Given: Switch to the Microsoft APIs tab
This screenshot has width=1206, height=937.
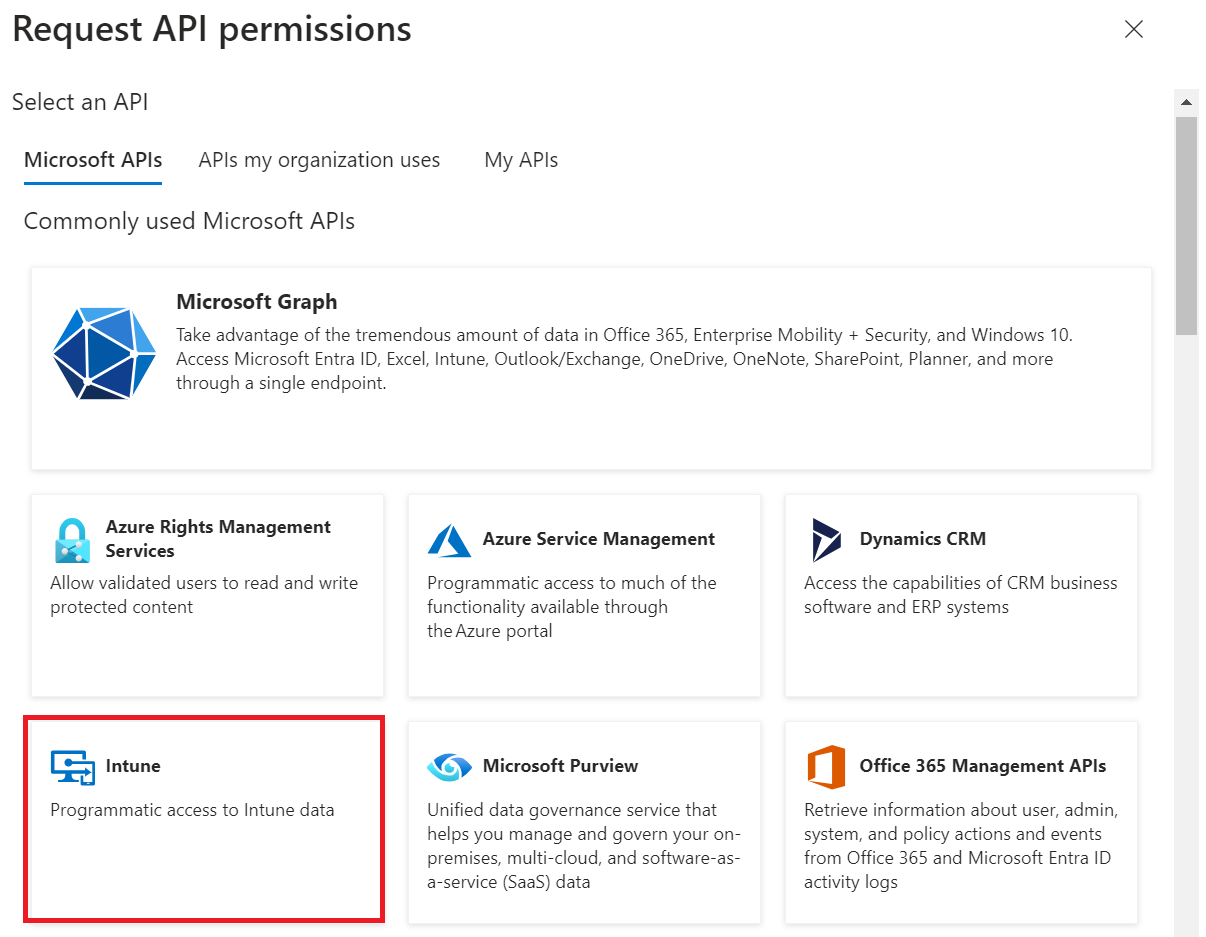Looking at the screenshot, I should (x=93, y=160).
